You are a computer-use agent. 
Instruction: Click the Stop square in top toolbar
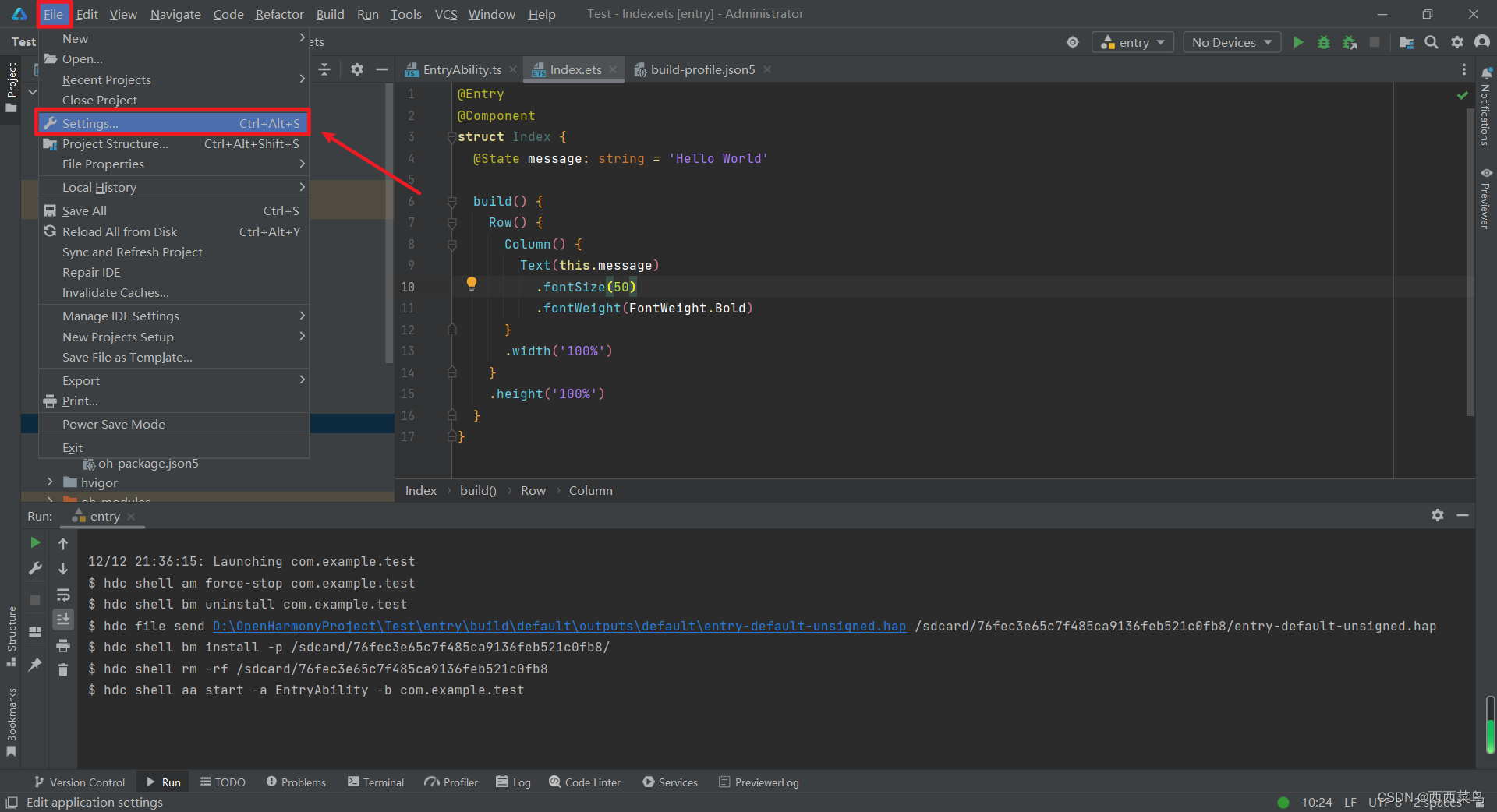1375,42
